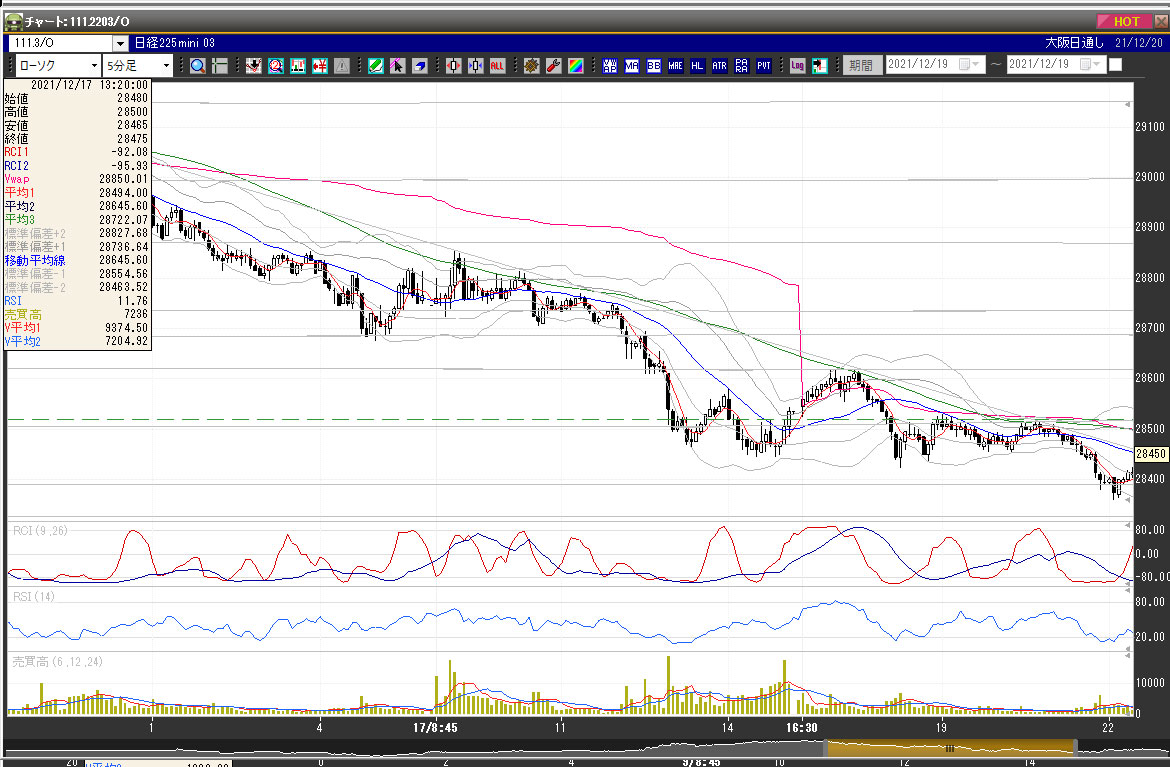
Task: Click the magnifier icon labeled 2
Action: pos(276,66)
